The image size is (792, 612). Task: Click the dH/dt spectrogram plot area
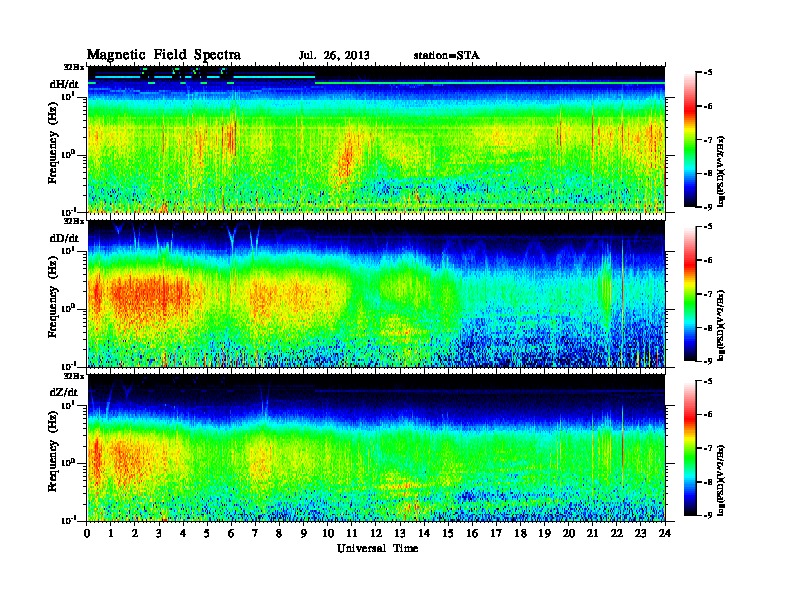376,139
